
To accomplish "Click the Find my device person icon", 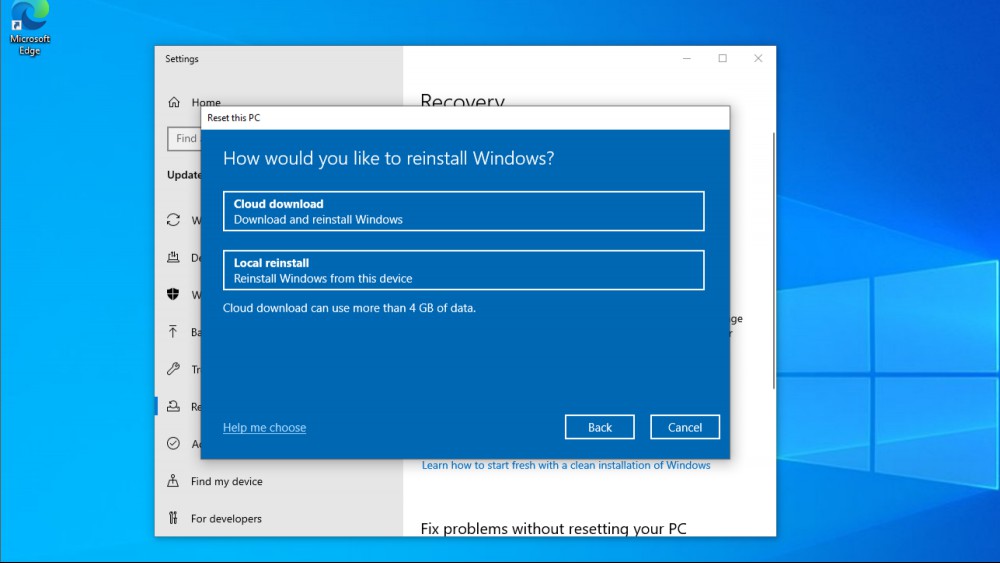I will (173, 481).
